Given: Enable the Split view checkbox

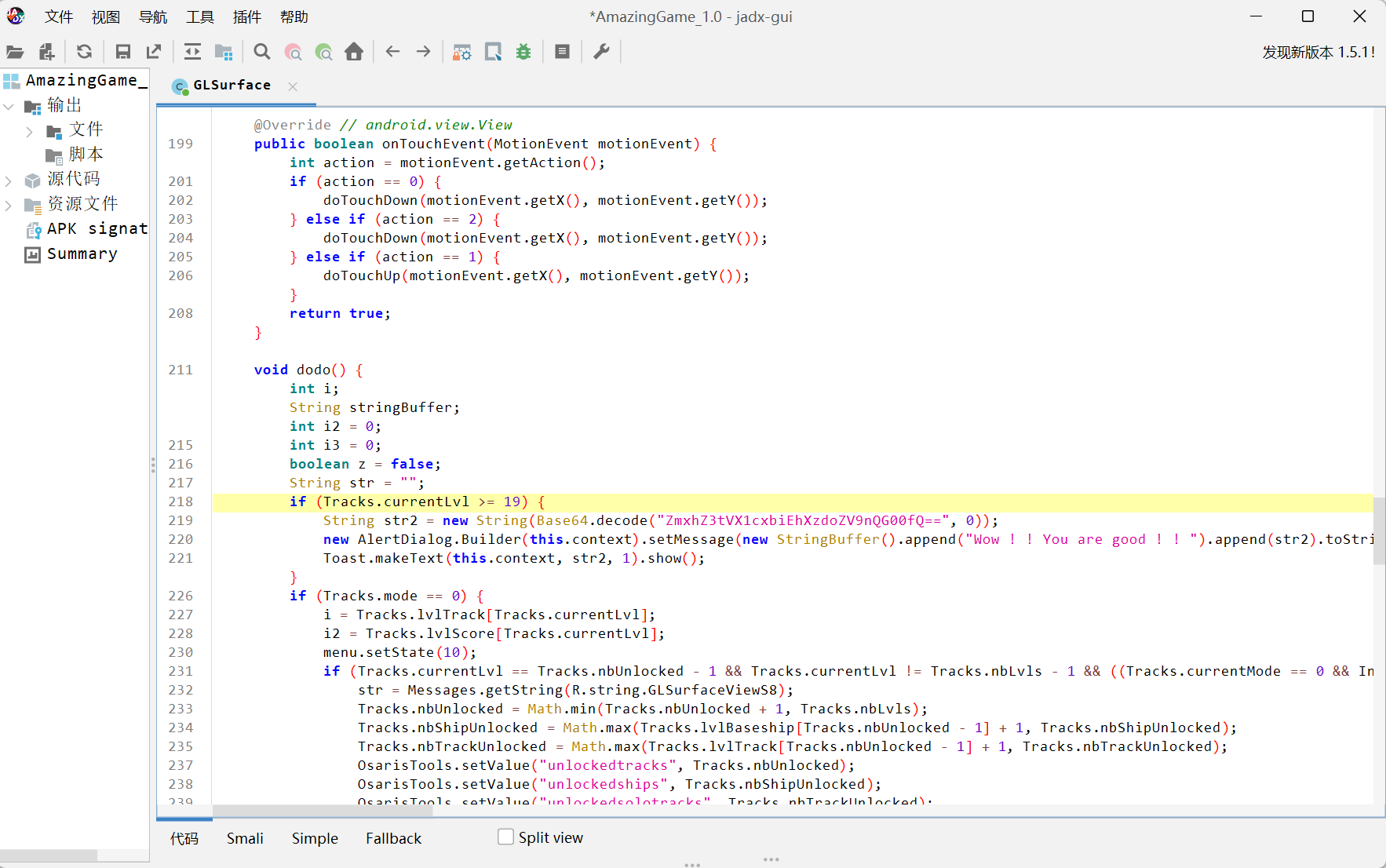Looking at the screenshot, I should [x=506, y=837].
